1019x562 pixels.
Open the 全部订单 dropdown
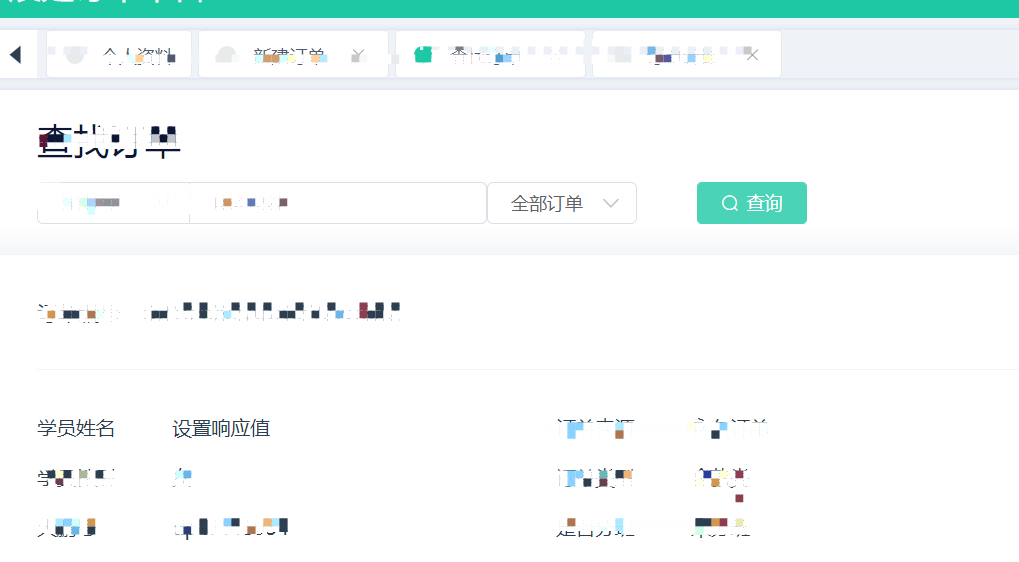point(561,204)
